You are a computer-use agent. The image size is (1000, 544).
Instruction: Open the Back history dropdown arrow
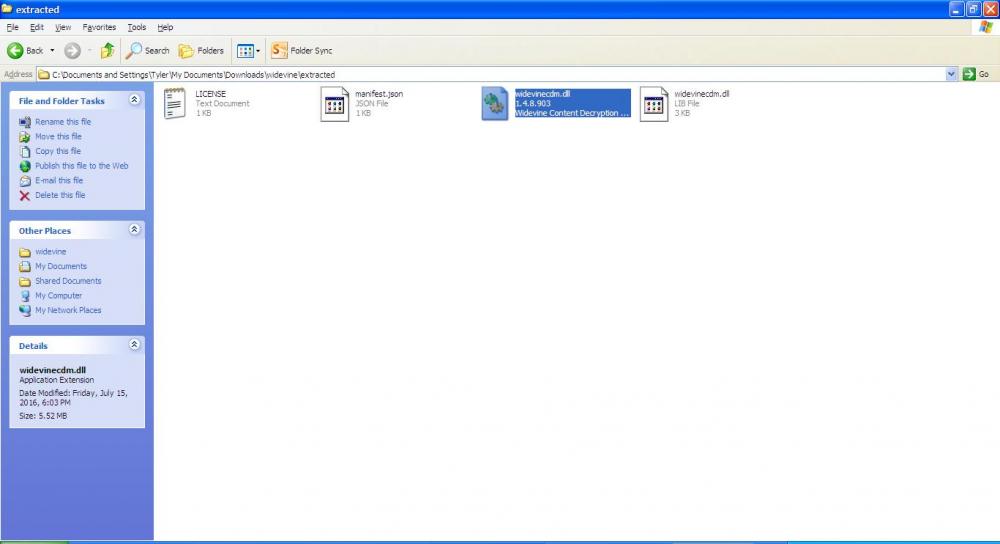point(52,50)
